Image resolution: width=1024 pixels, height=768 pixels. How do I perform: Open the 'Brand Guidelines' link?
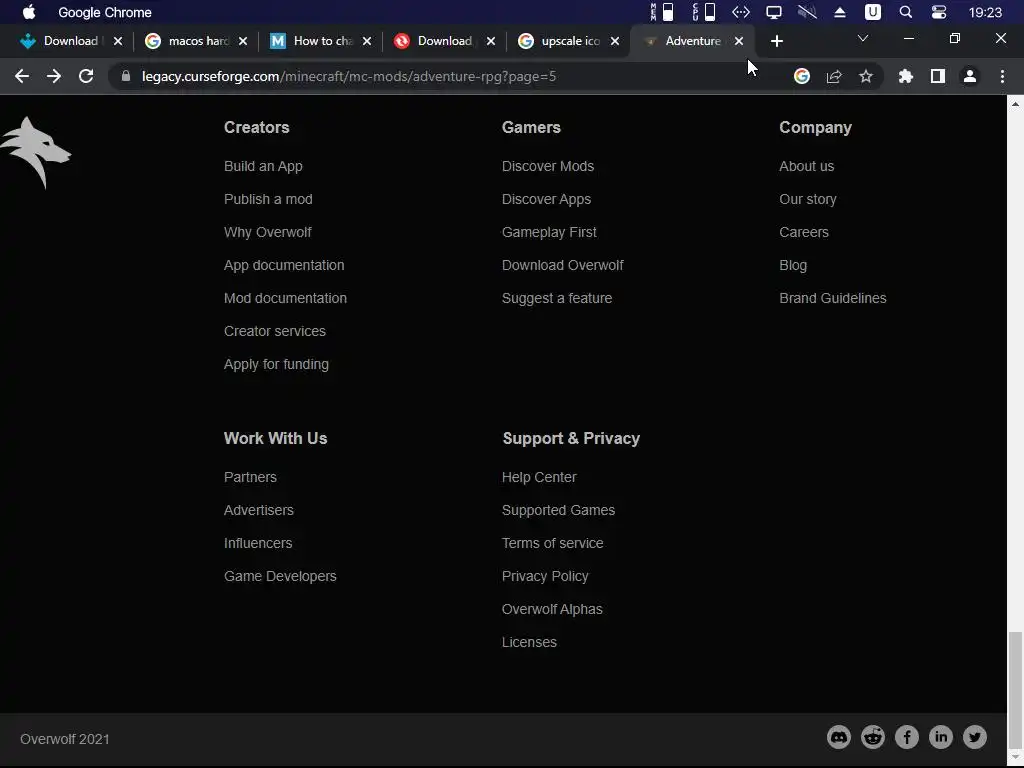pyautogui.click(x=833, y=298)
